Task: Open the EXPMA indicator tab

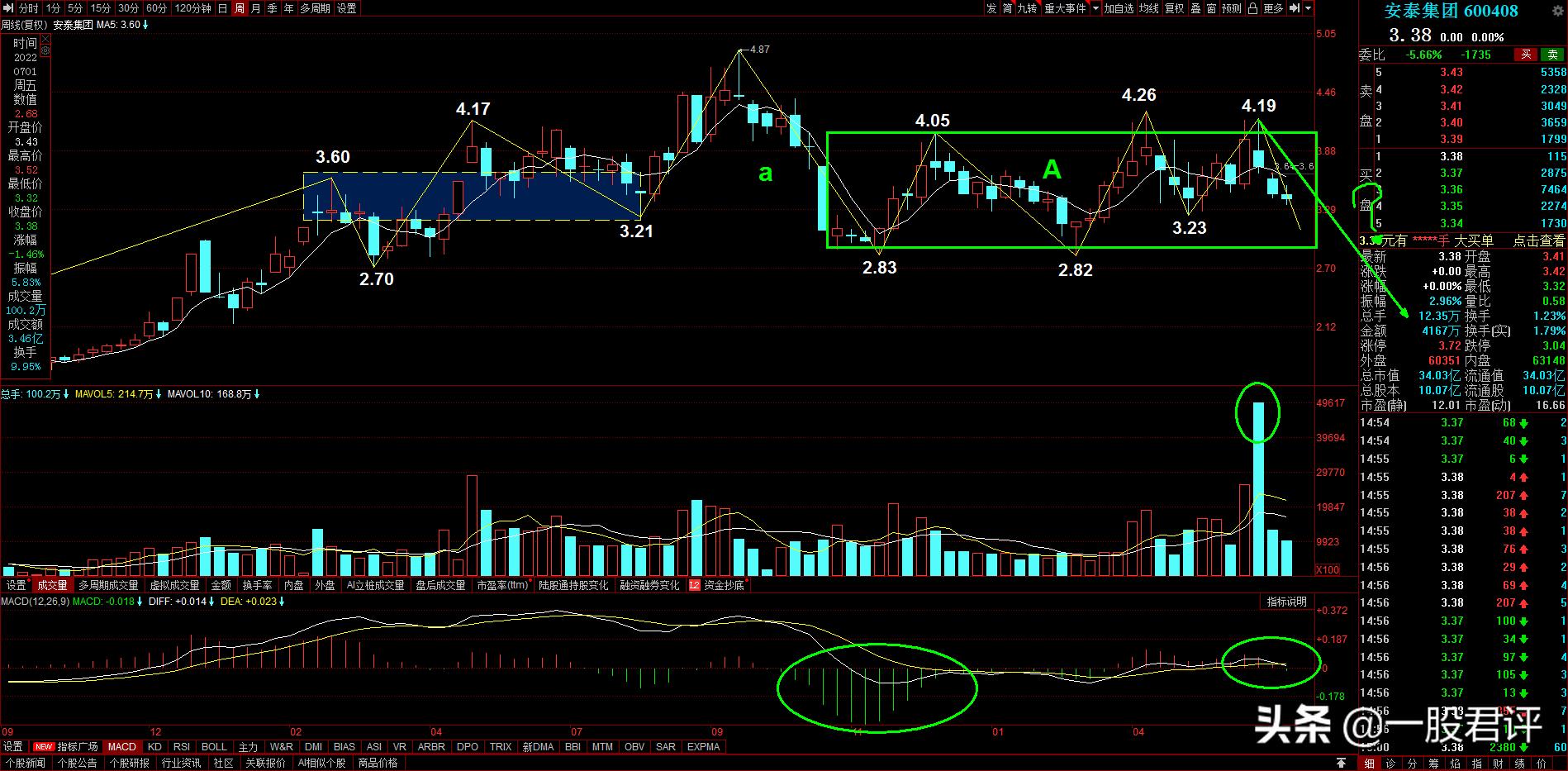Action: [704, 746]
